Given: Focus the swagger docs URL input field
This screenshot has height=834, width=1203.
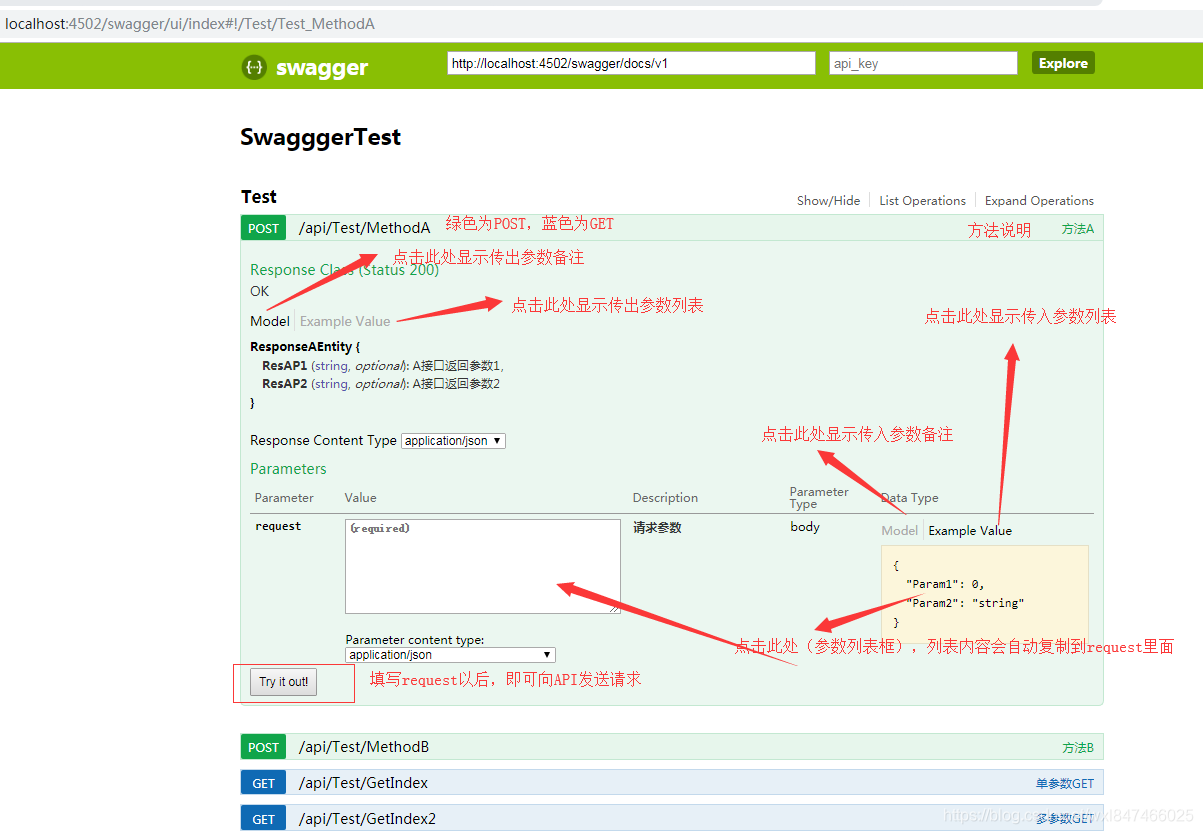Looking at the screenshot, I should pos(631,63).
